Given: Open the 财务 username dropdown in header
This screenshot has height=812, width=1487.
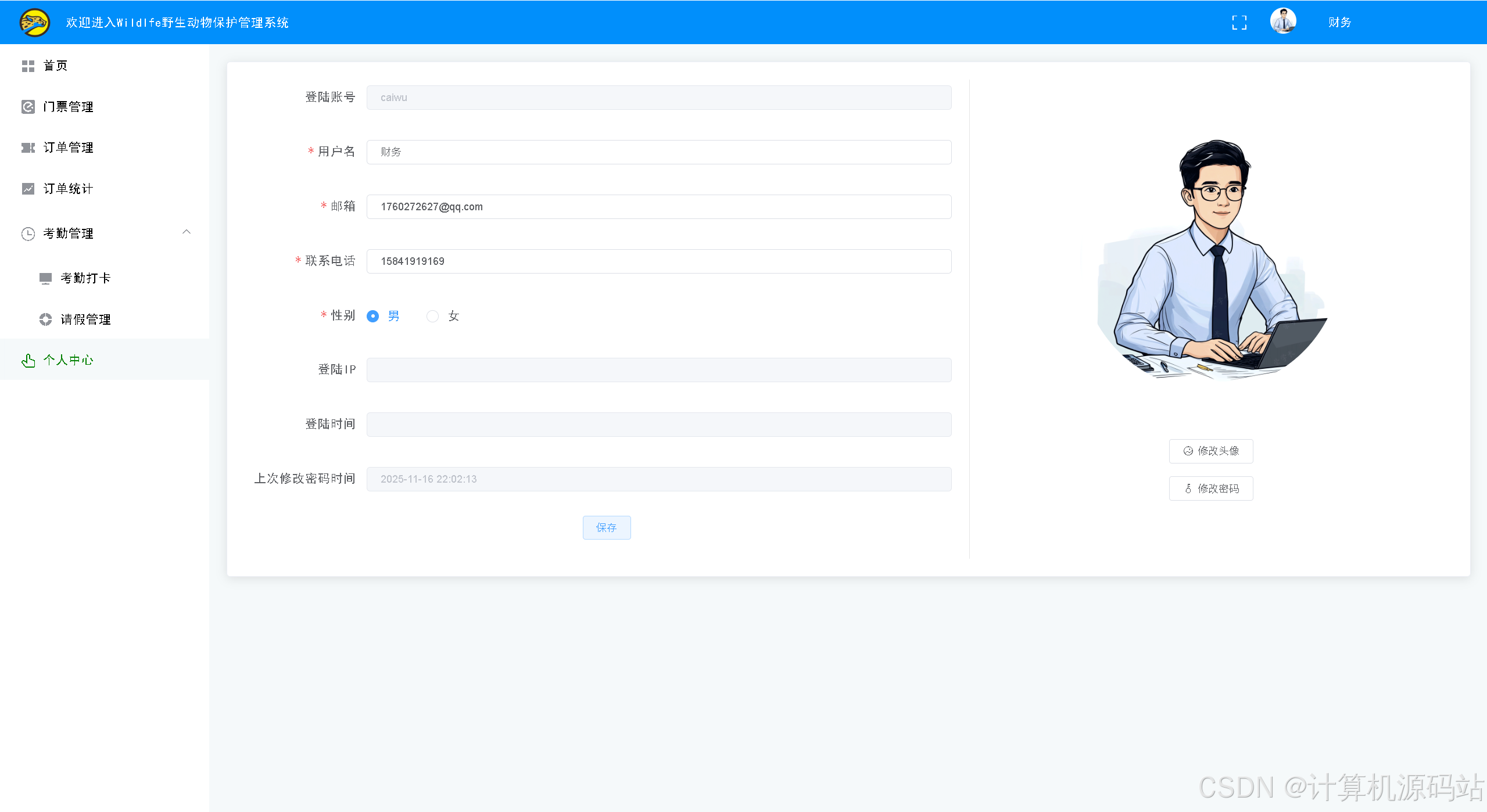Looking at the screenshot, I should (x=1339, y=23).
